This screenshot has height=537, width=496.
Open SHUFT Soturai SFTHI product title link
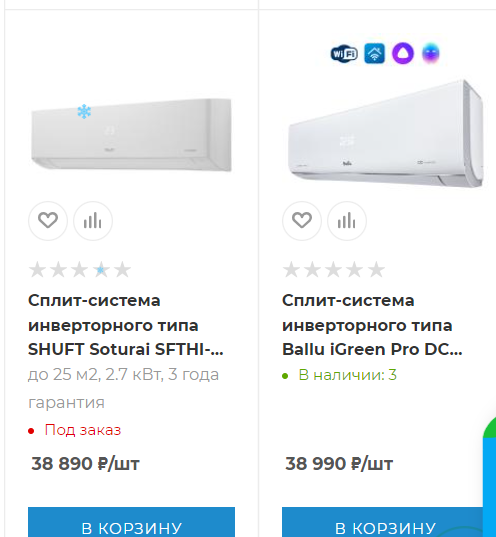pos(126,325)
